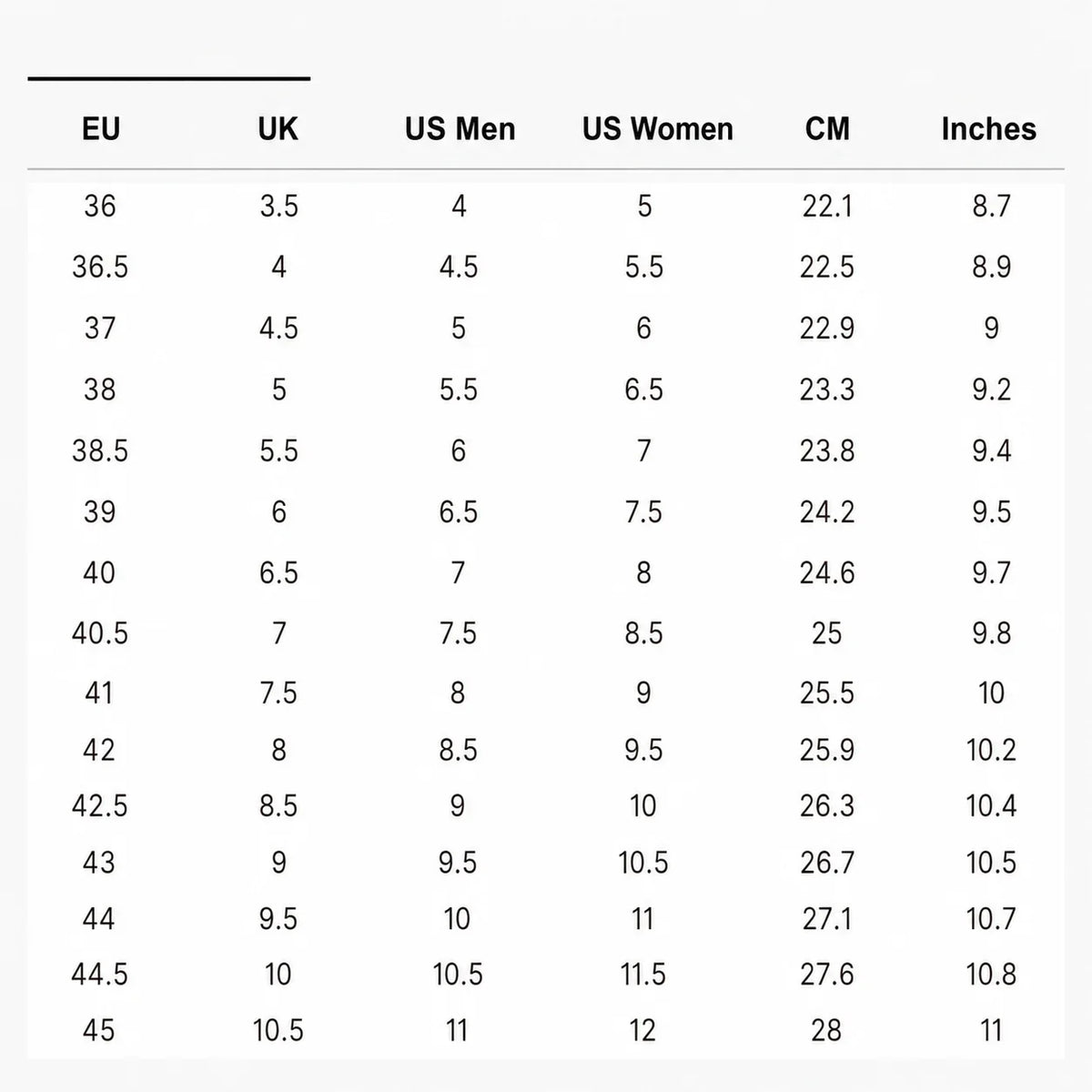
Task: Click US Women size 11.5 cell
Action: 642,975
